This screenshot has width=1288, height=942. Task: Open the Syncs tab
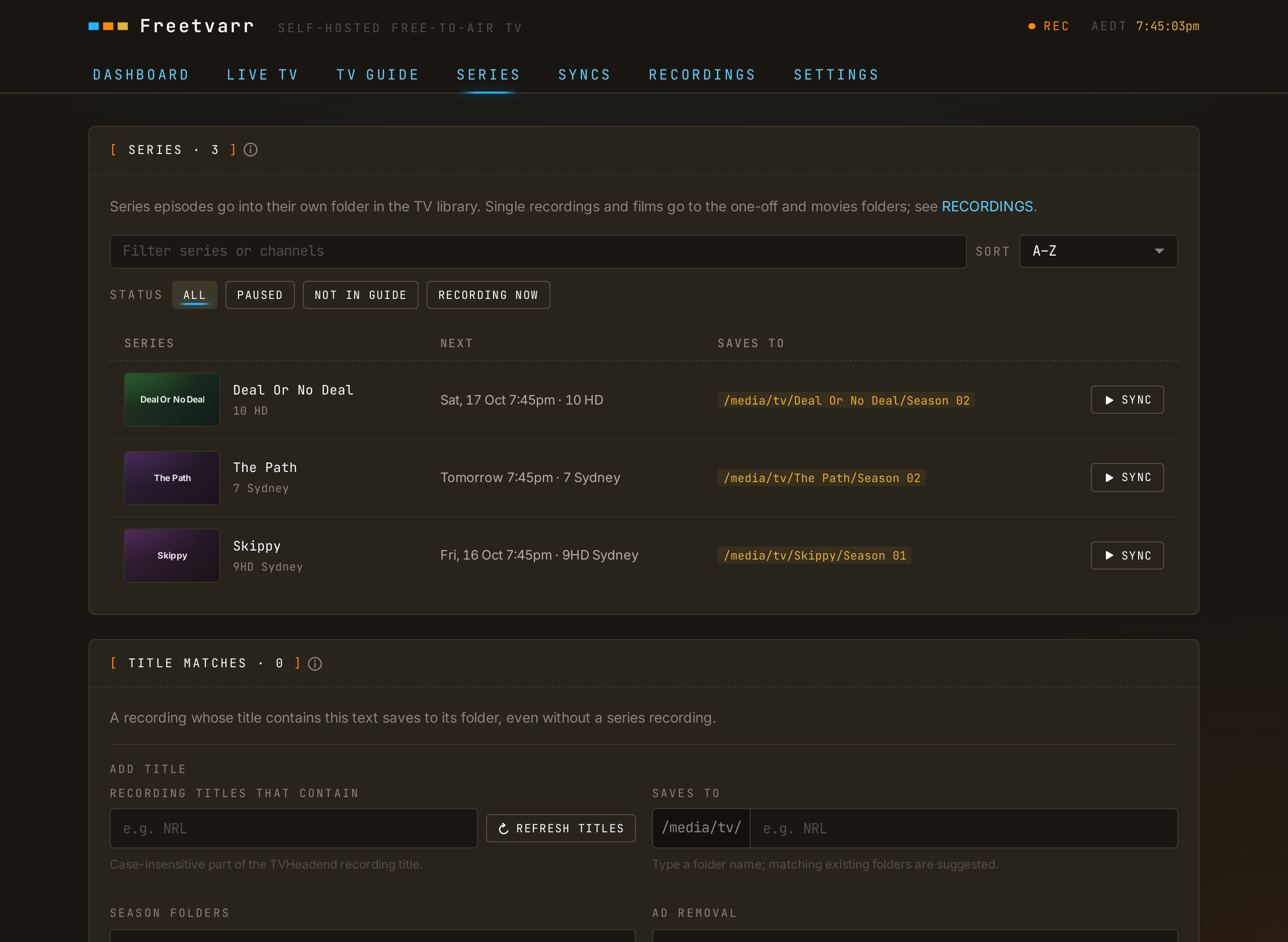pos(585,74)
